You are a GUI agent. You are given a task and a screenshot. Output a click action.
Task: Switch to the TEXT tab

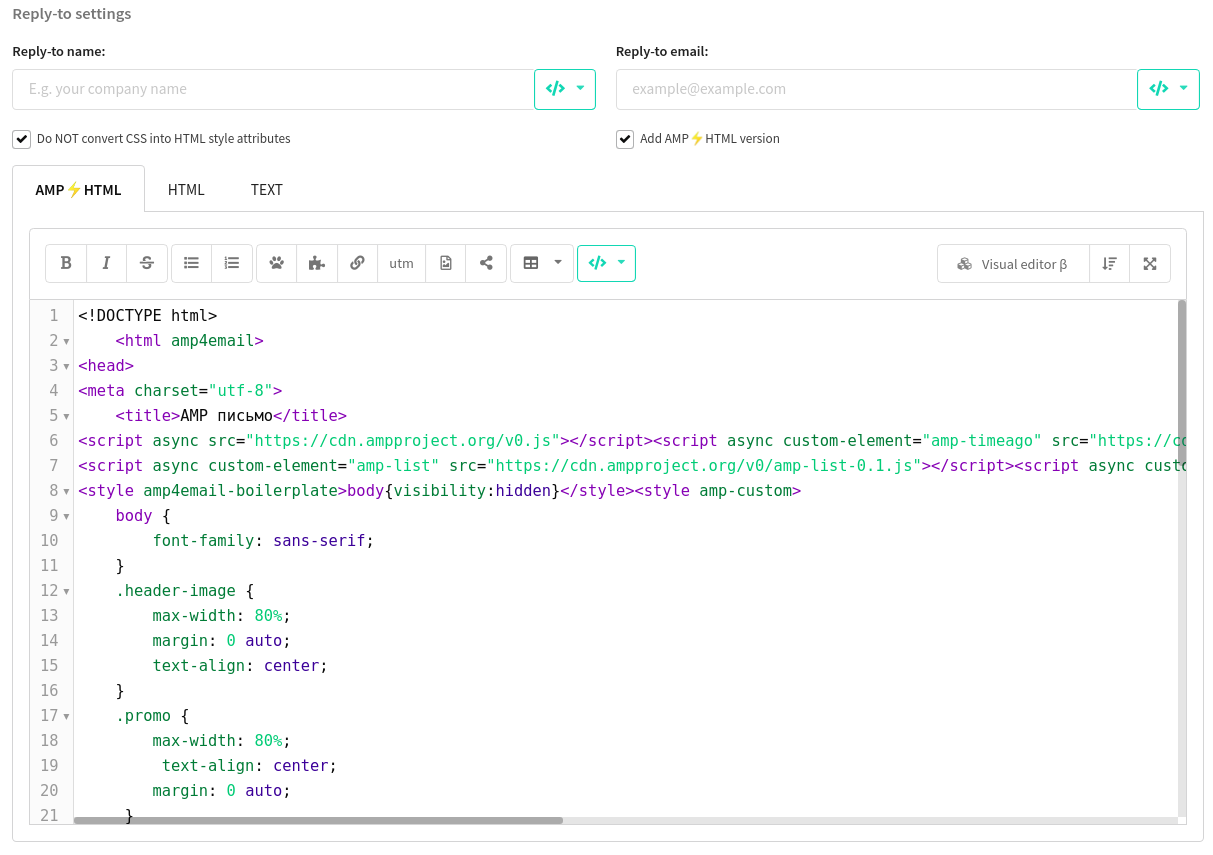pos(267,189)
